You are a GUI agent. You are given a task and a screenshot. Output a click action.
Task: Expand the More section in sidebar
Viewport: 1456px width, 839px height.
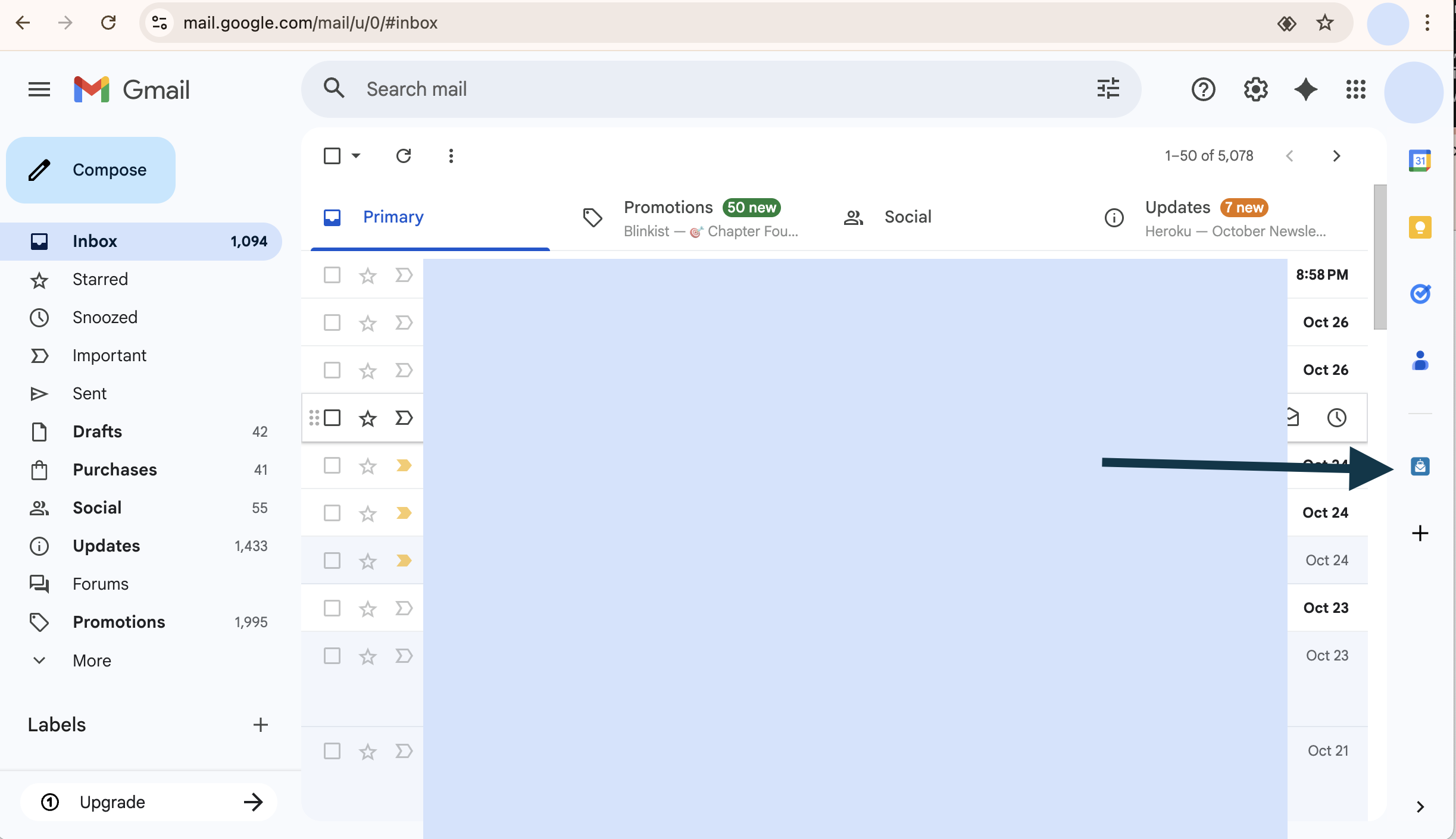click(x=92, y=660)
